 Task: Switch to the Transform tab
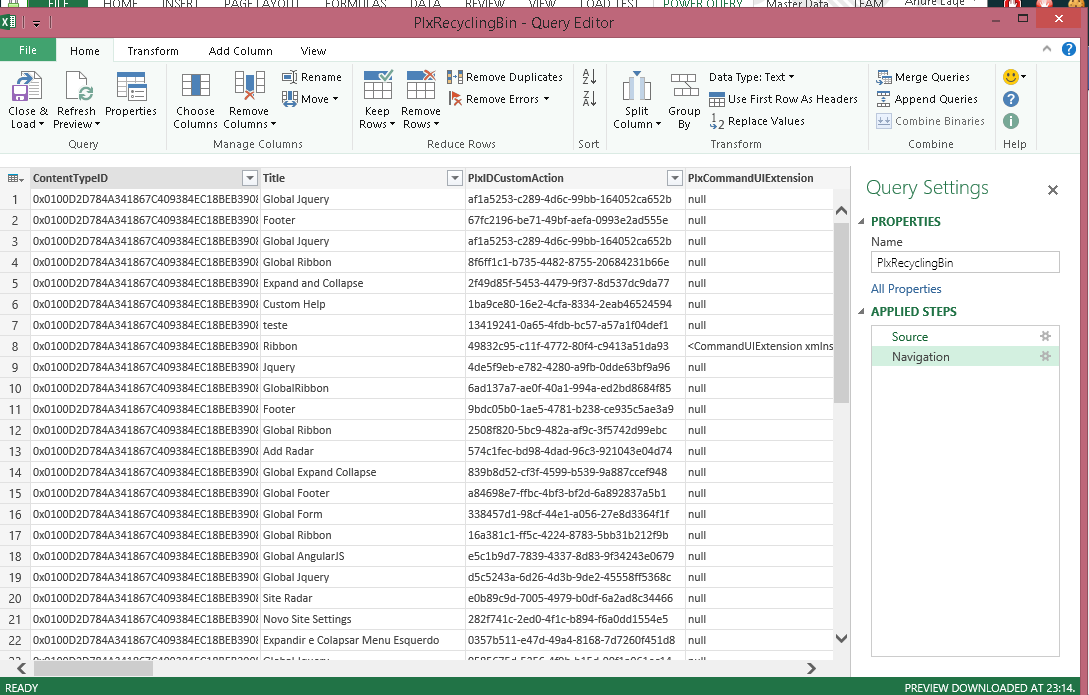(153, 51)
